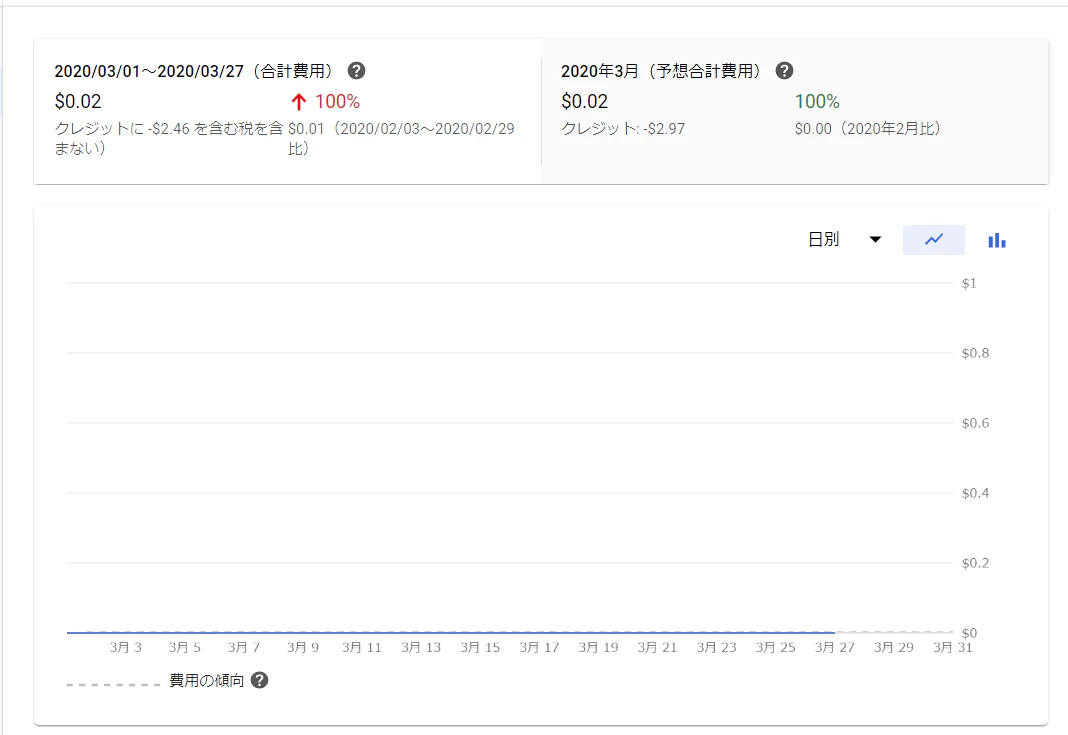Open the 日別 dropdown arrow
Image resolution: width=1068 pixels, height=735 pixels.
(x=876, y=239)
